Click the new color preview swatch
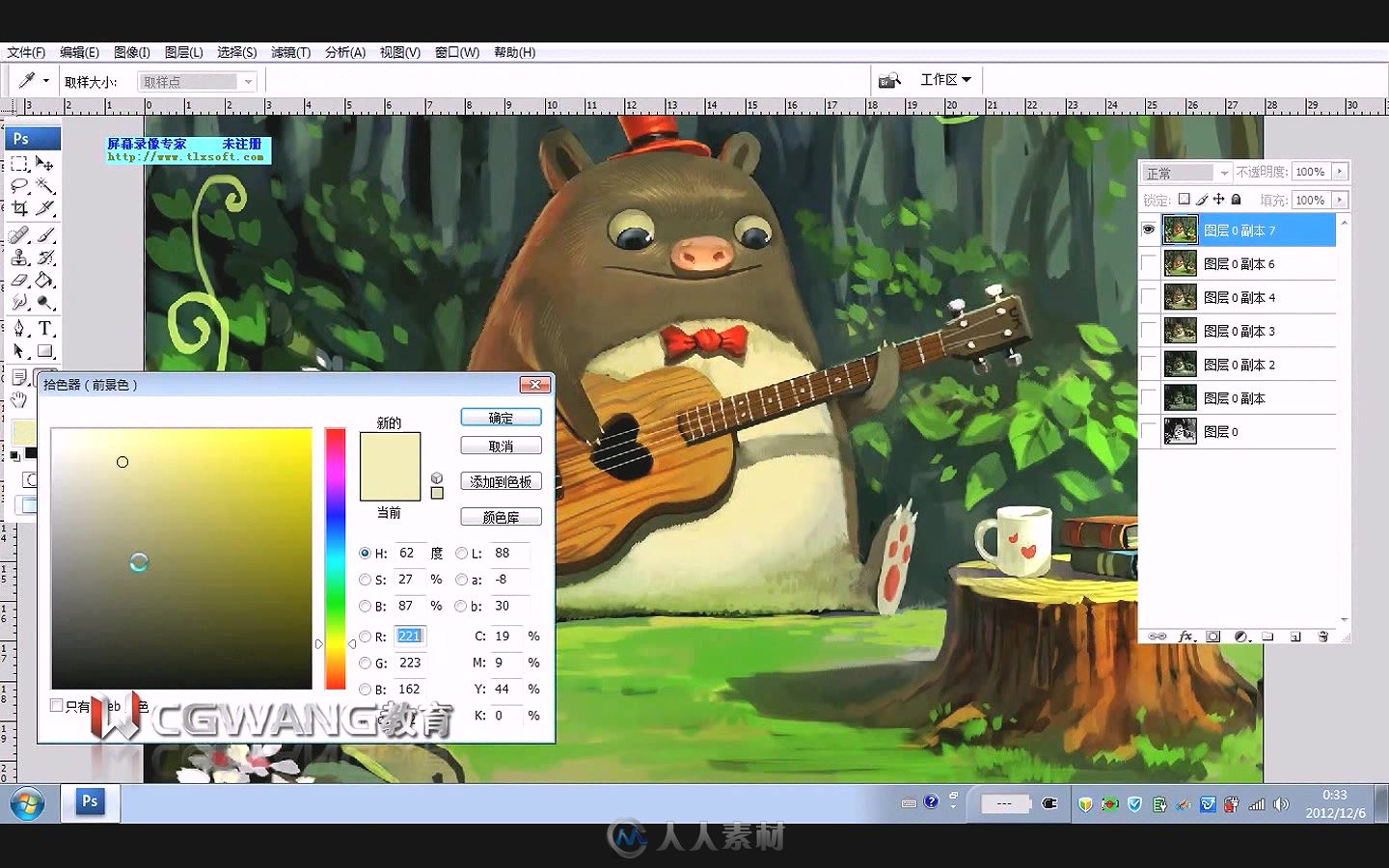Image resolution: width=1389 pixels, height=868 pixels. coord(390,449)
